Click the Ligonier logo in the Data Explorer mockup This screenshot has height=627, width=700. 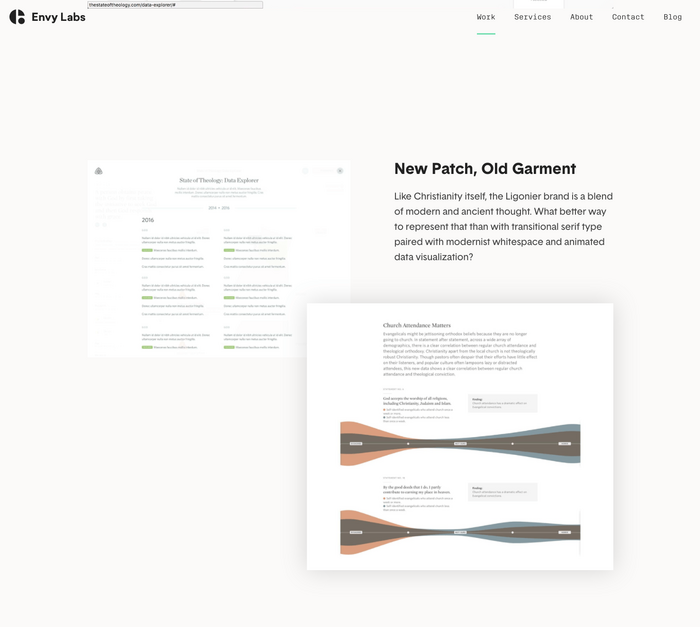[x=99, y=171]
